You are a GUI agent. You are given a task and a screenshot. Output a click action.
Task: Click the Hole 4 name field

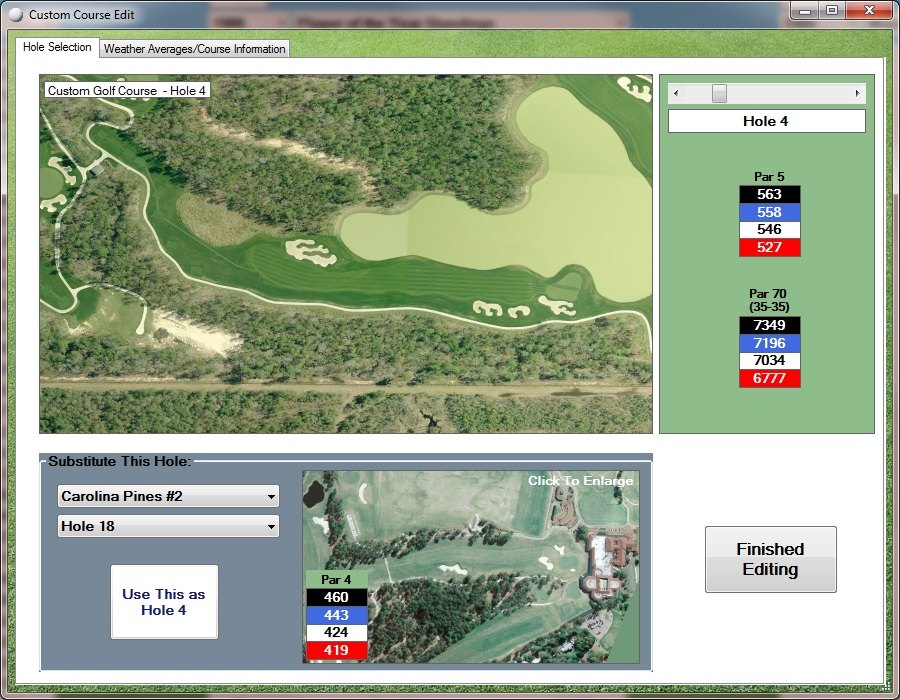click(x=766, y=121)
